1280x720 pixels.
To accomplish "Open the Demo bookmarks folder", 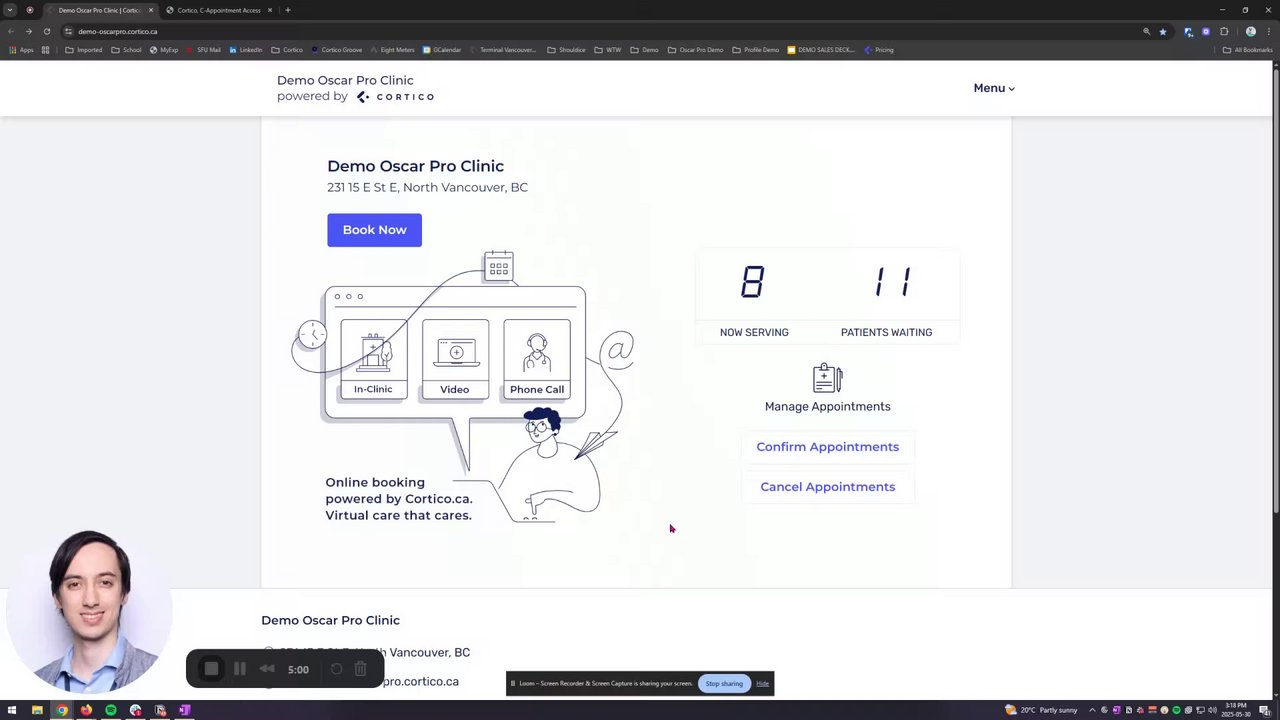I will (x=644, y=50).
